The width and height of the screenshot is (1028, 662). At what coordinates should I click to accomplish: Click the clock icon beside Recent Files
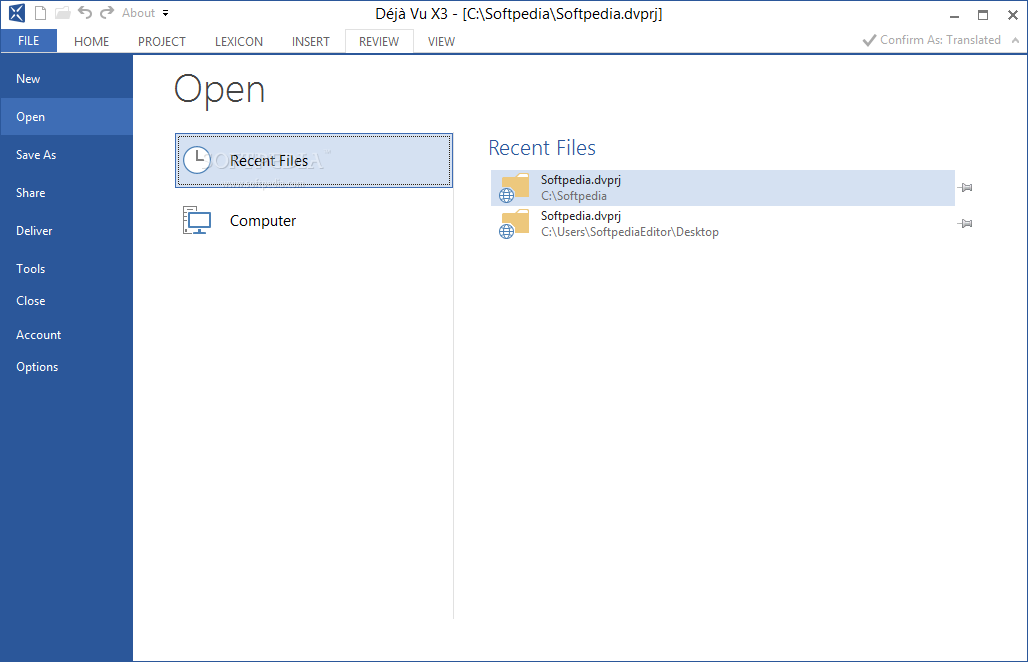tap(197, 160)
